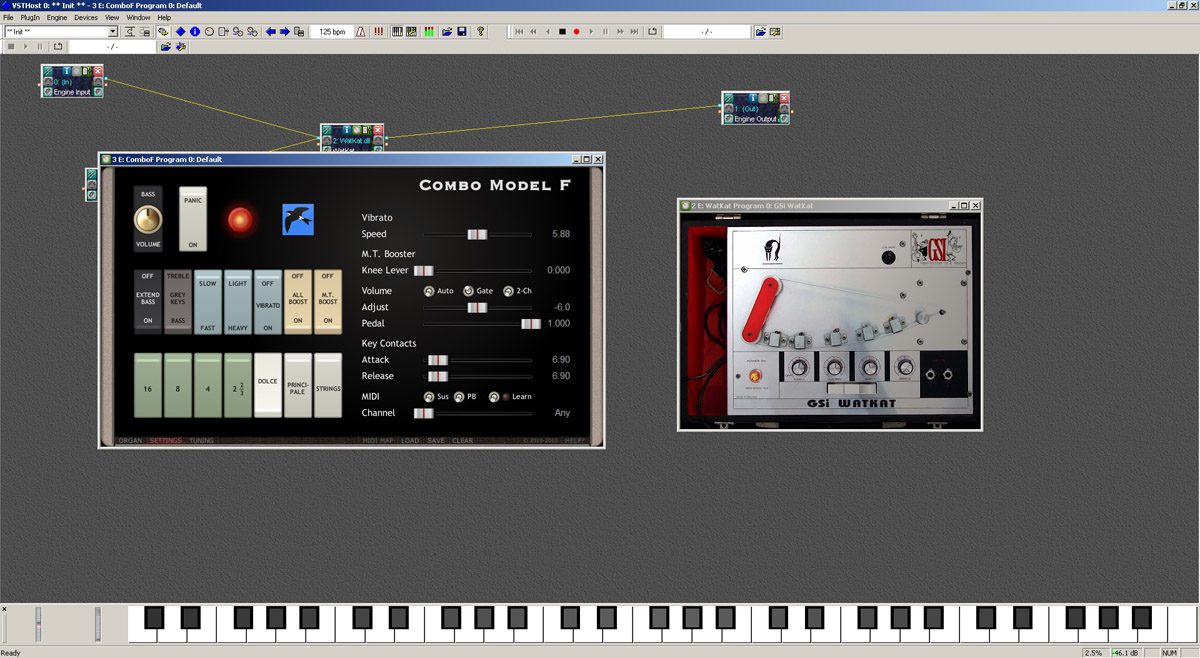Screen dimensions: 1200x658
Task: Click the green level meter icon
Action: point(428,32)
